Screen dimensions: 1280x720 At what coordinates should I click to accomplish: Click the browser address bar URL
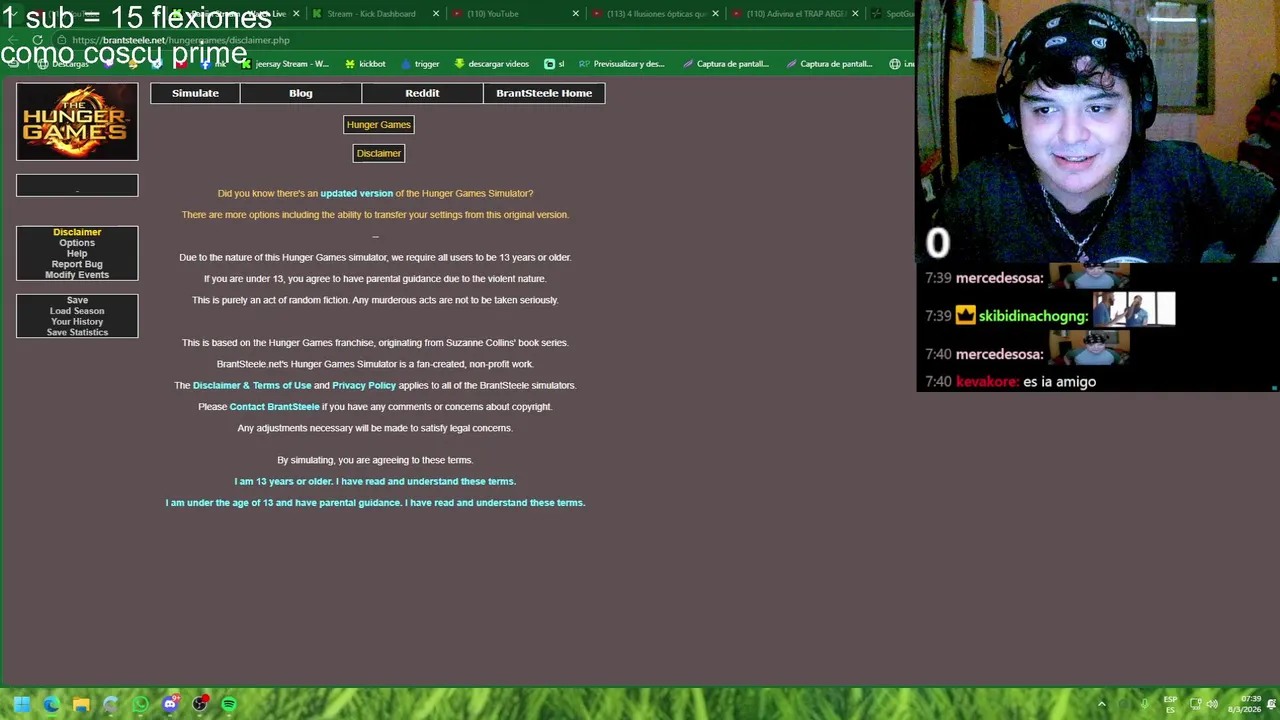click(x=180, y=40)
